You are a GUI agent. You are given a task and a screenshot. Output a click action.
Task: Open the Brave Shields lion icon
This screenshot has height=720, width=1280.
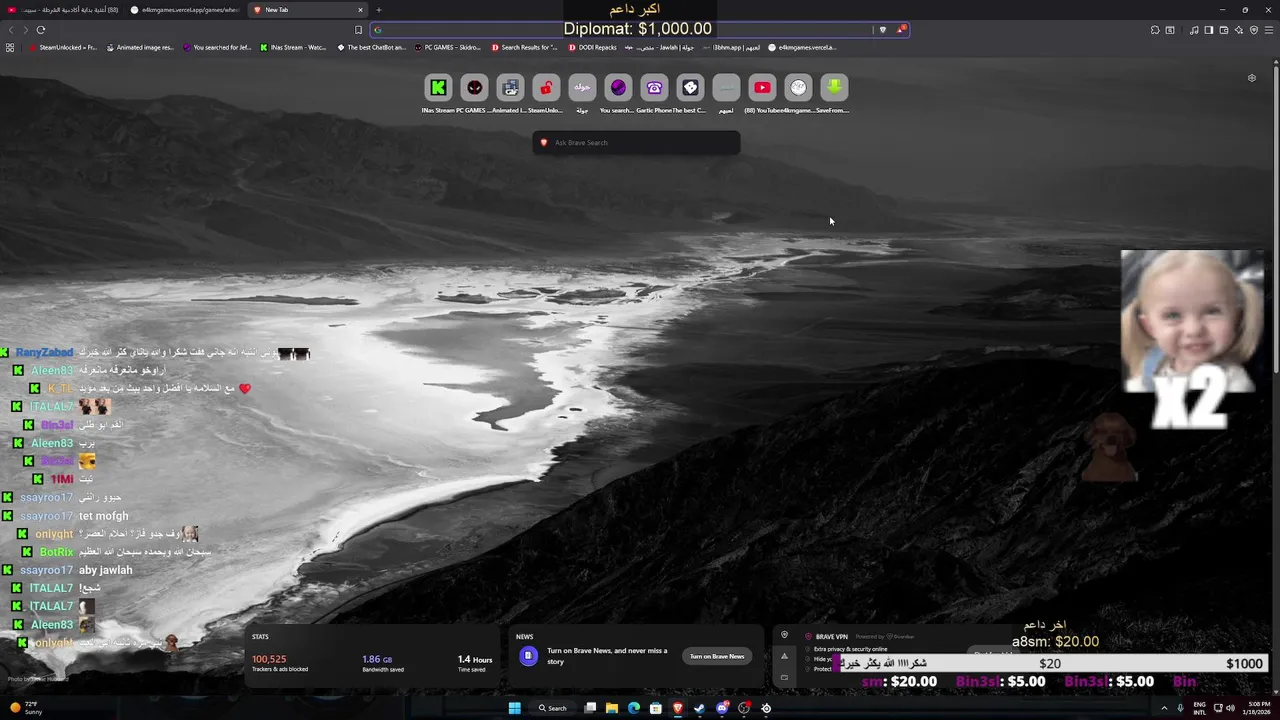click(882, 30)
